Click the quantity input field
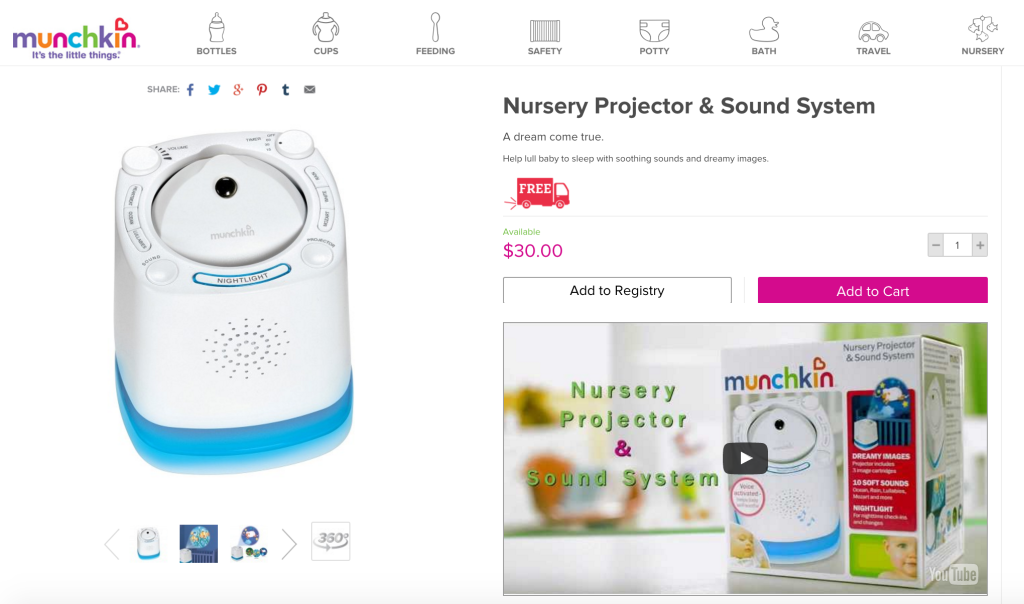 pos(957,246)
